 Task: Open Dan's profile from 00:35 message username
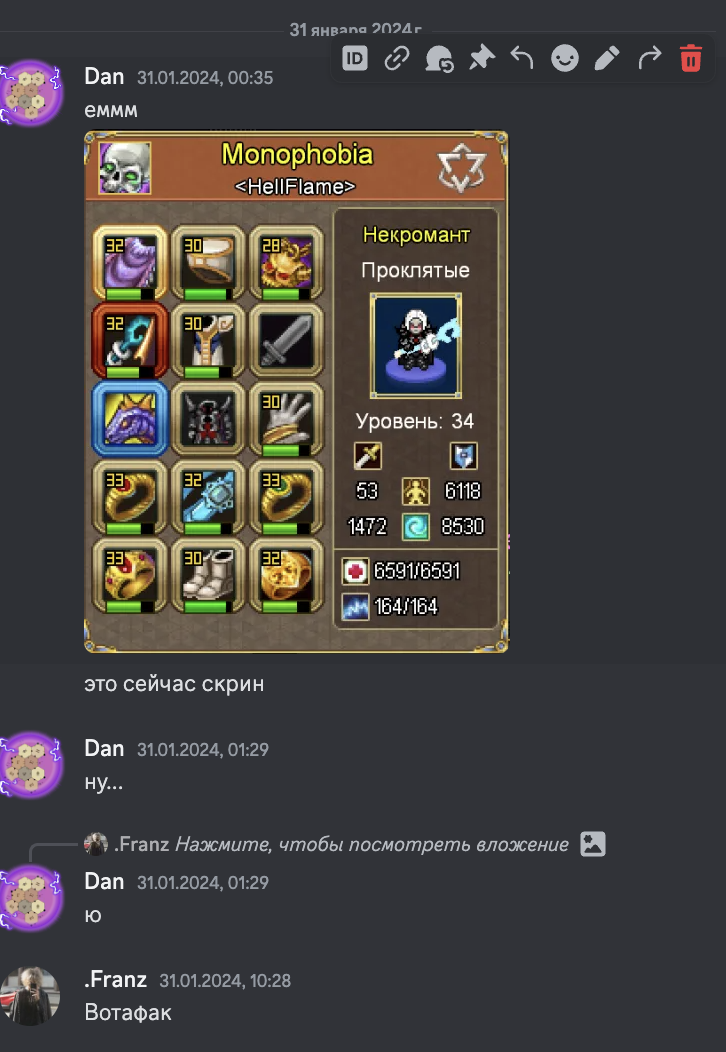104,76
